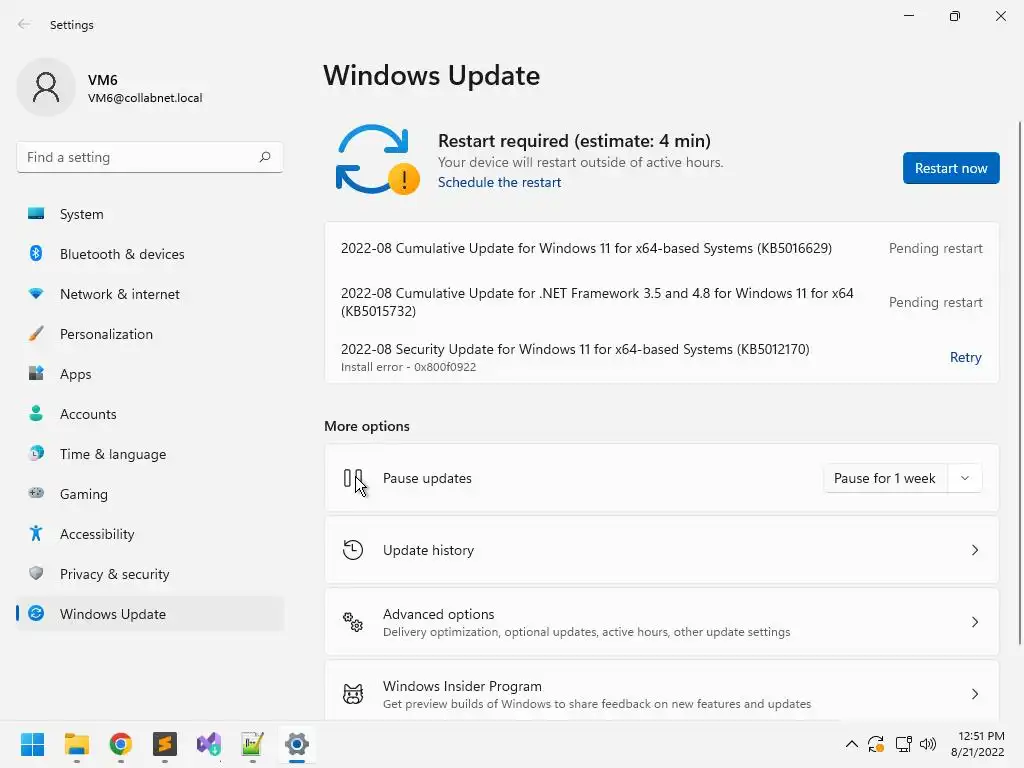Open the chart notepad app in taskbar
The width and height of the screenshot is (1024, 768).
pos(252,744)
